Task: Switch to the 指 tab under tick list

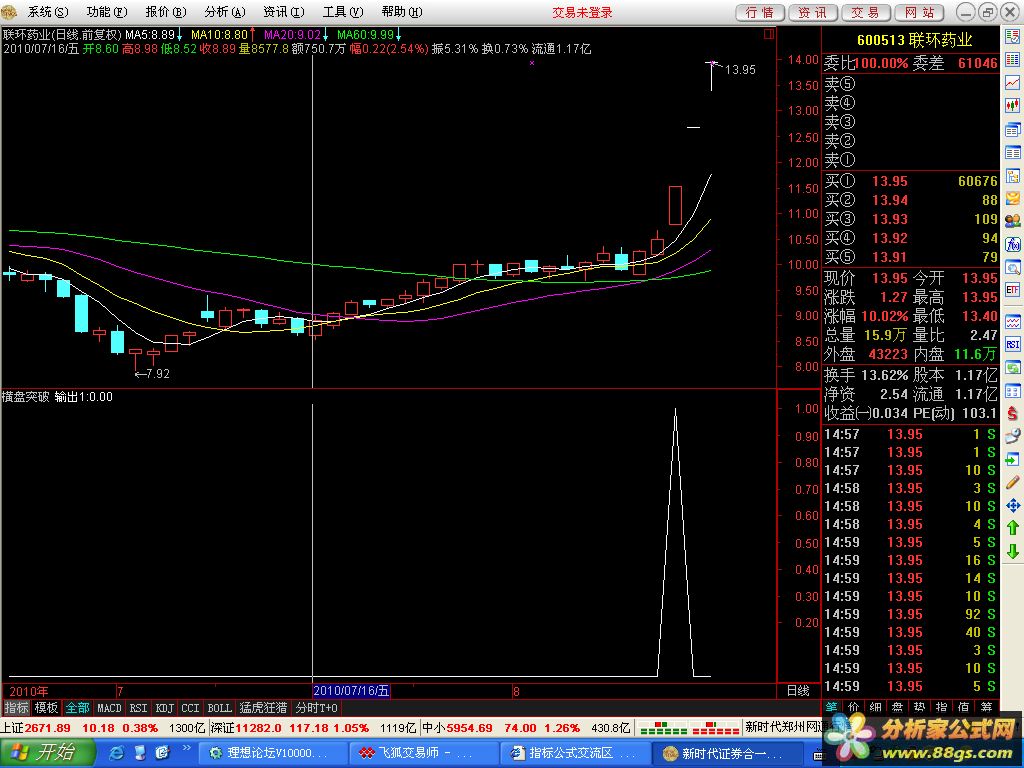Action: pos(942,707)
